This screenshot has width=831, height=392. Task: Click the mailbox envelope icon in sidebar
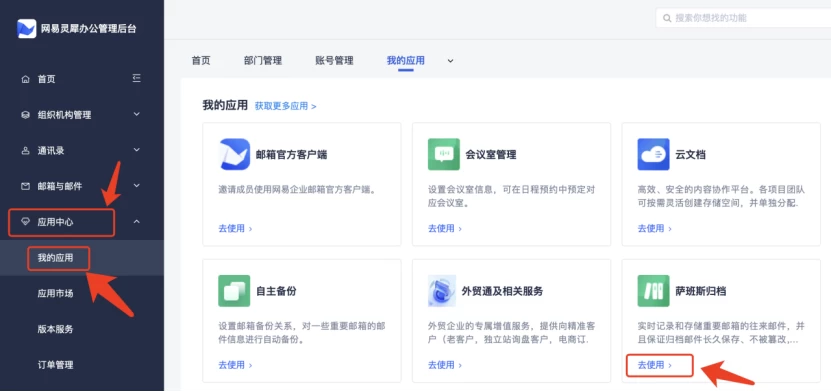[x=25, y=186]
